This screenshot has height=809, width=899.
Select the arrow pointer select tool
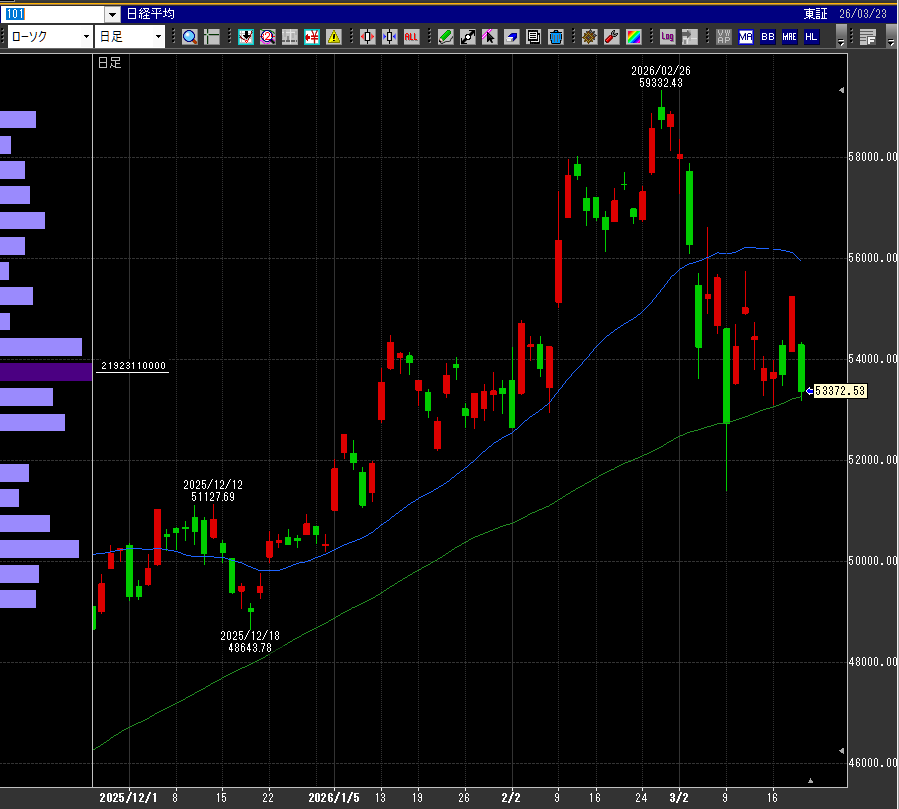tap(489, 37)
